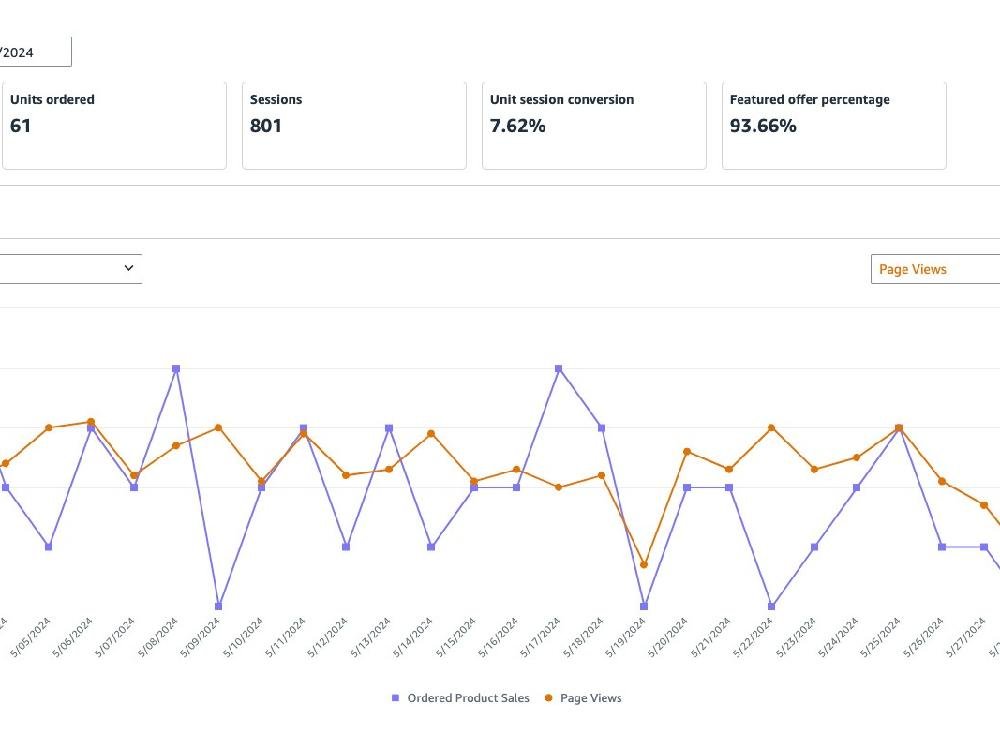Open the Unit session conversion card
The height and width of the screenshot is (750, 1000).
pos(594,125)
